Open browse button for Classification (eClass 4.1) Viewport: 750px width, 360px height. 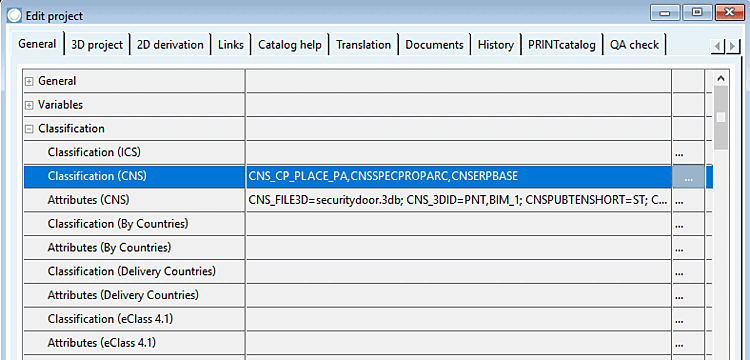[x=688, y=319]
